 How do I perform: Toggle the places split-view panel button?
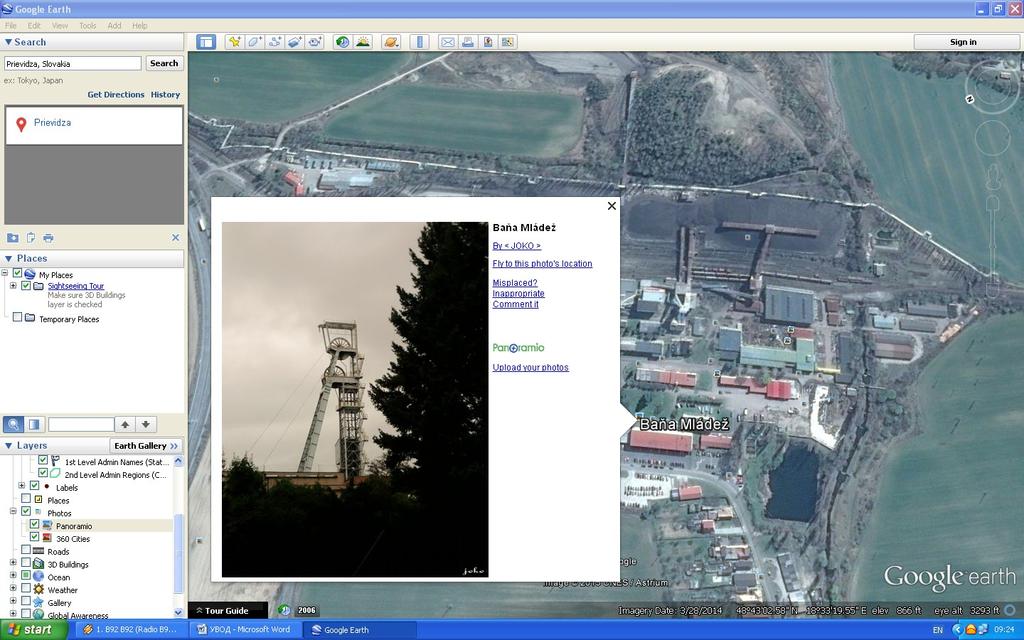(34, 424)
